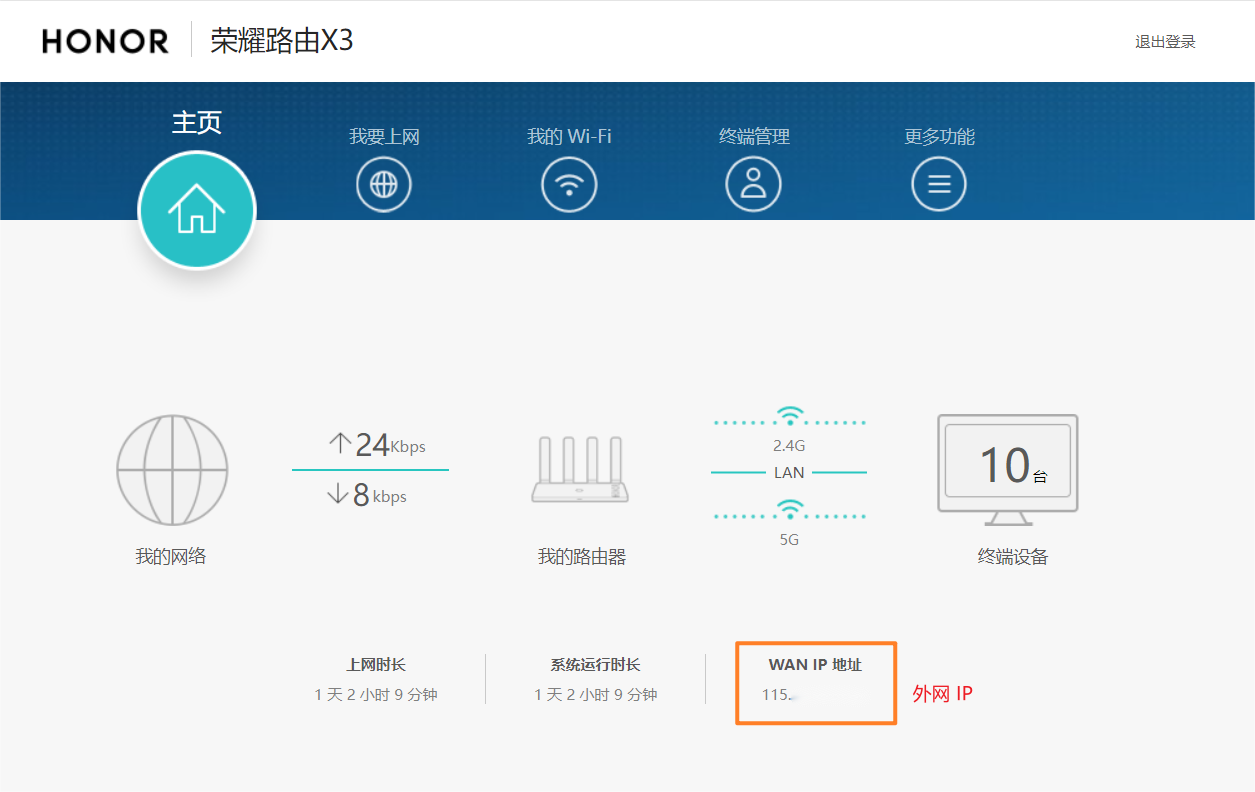Open the More Functions menu icon
This screenshot has height=792, width=1255.
point(938,185)
